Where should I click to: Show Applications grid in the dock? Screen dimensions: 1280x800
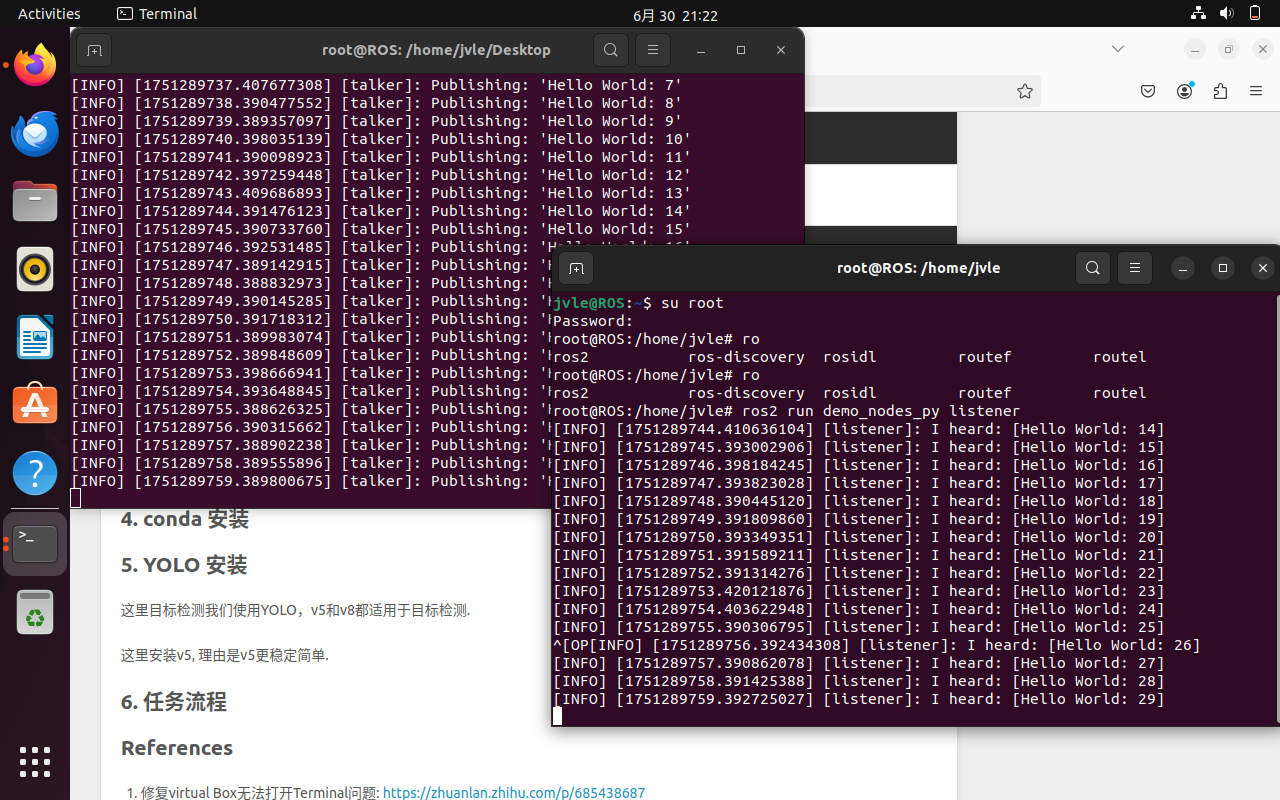click(35, 762)
